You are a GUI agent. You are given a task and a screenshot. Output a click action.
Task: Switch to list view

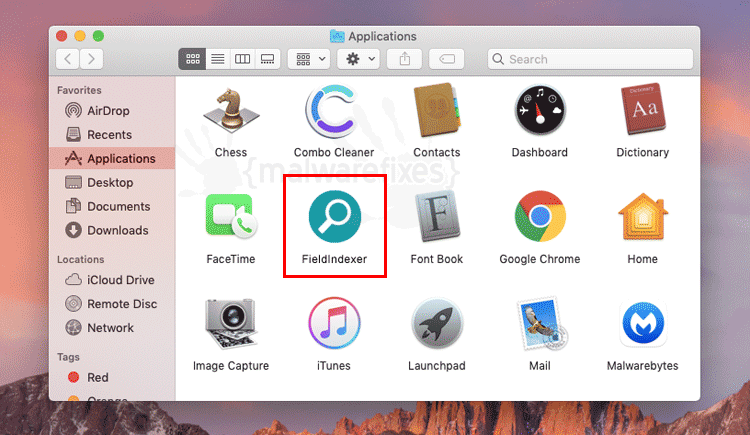tap(218, 59)
